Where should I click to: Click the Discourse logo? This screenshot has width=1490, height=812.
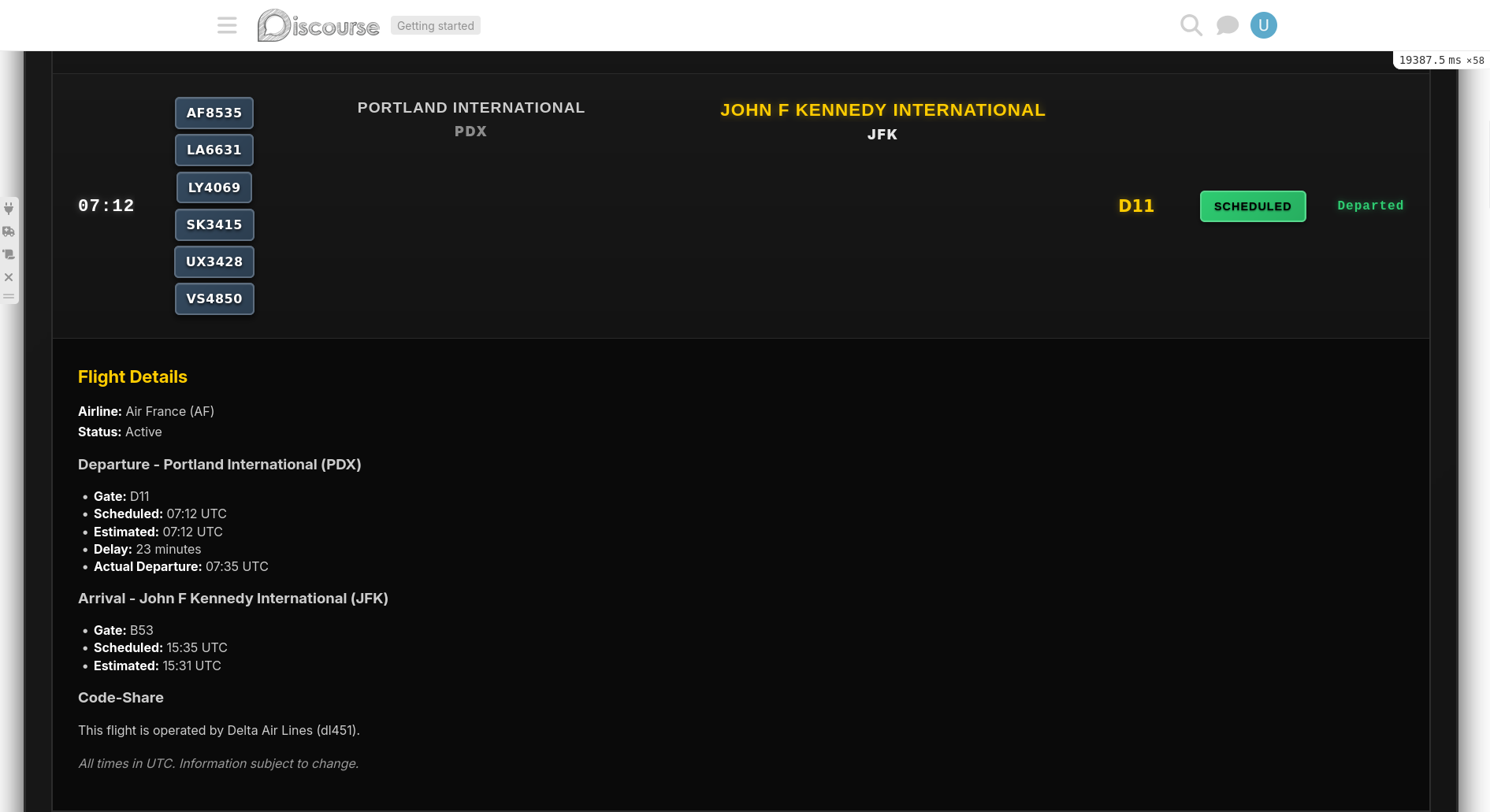click(x=318, y=25)
